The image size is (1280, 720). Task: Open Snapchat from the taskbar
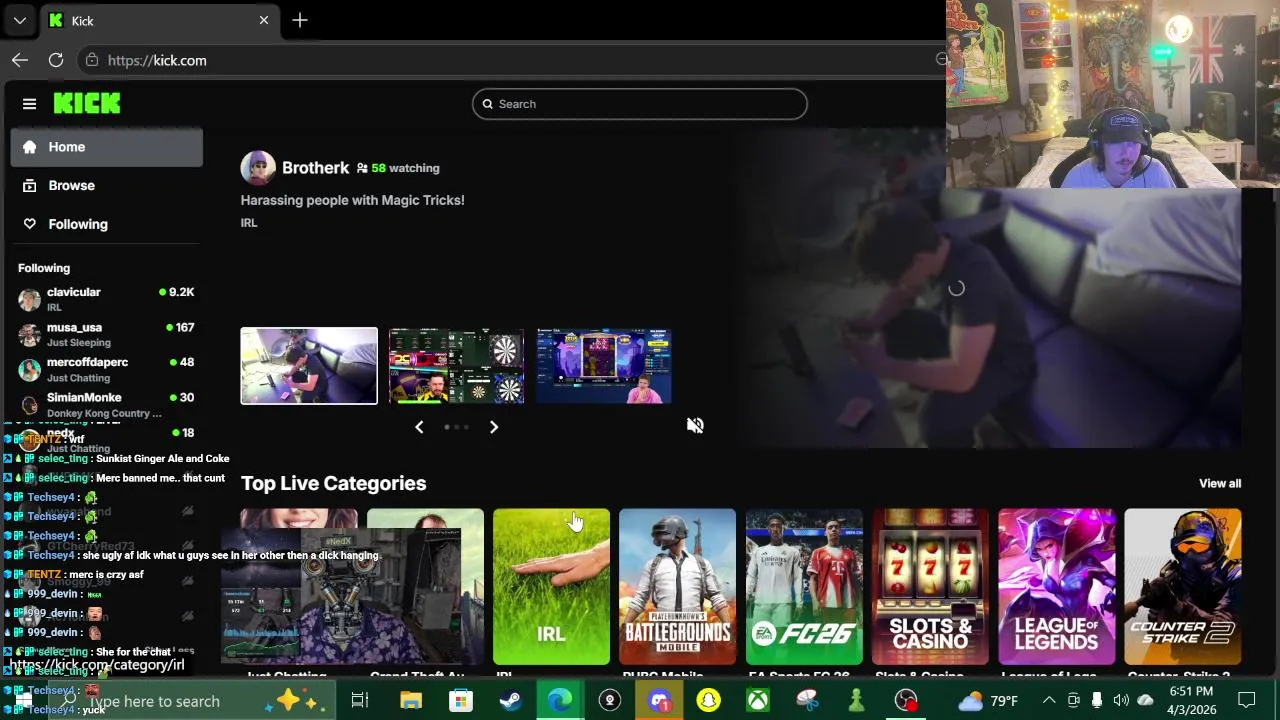(708, 701)
